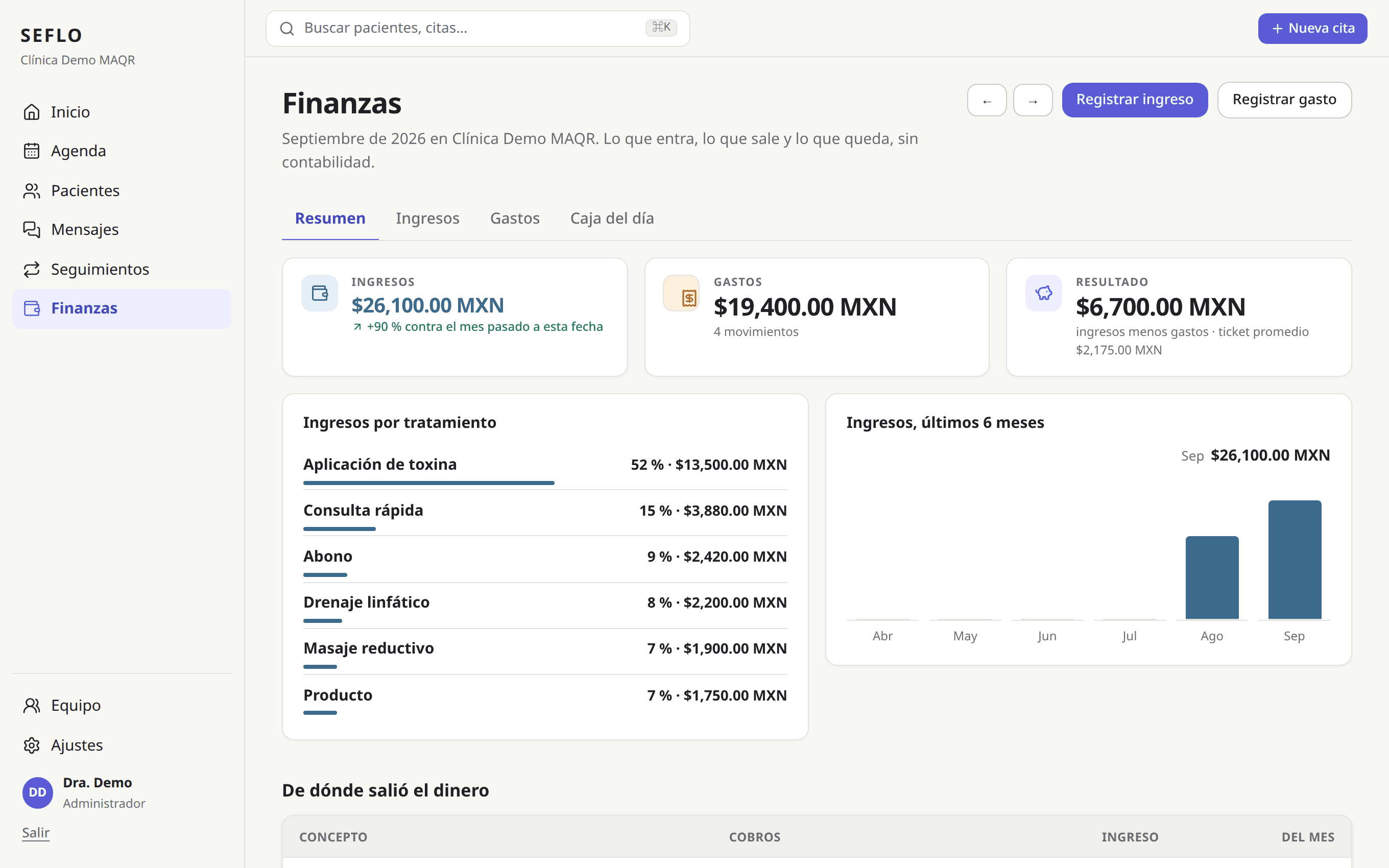The width and height of the screenshot is (1389, 868).
Task: Open Pacientes in the sidebar
Action: 122,190
